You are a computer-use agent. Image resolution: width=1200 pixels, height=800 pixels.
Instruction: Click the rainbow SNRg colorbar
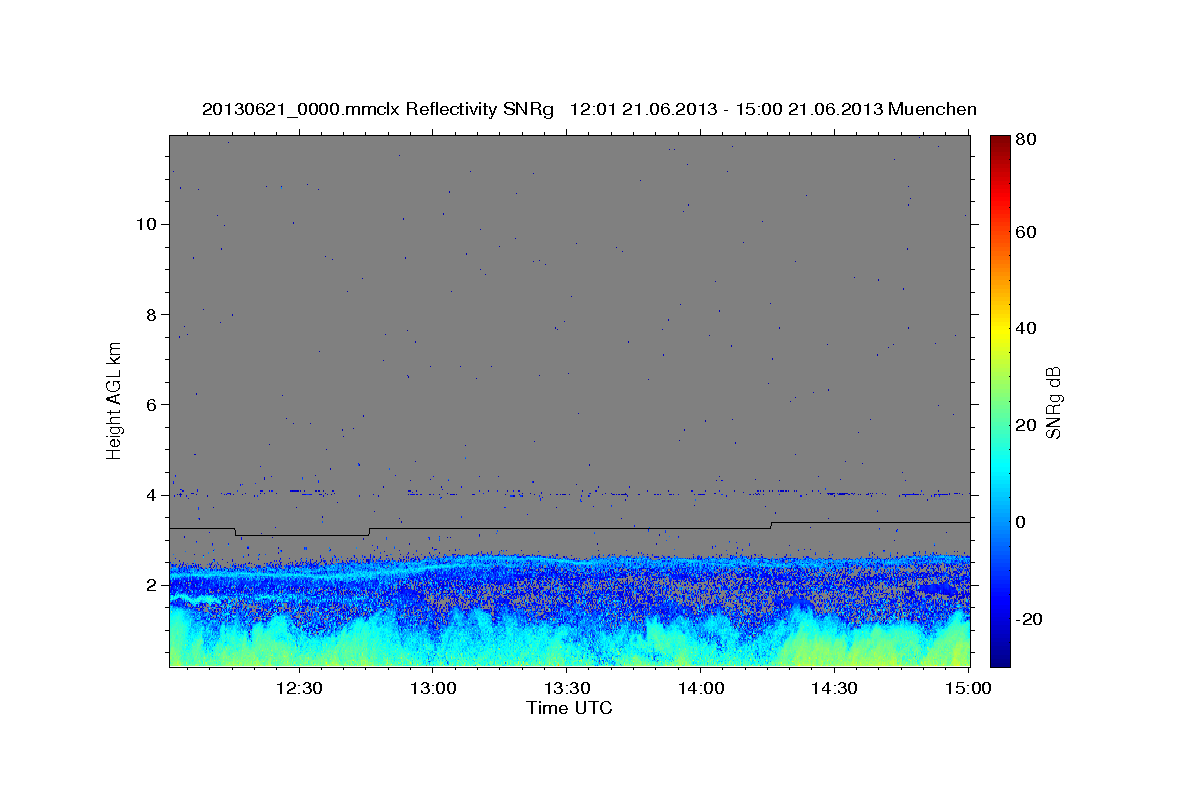pyautogui.click(x=1000, y=401)
